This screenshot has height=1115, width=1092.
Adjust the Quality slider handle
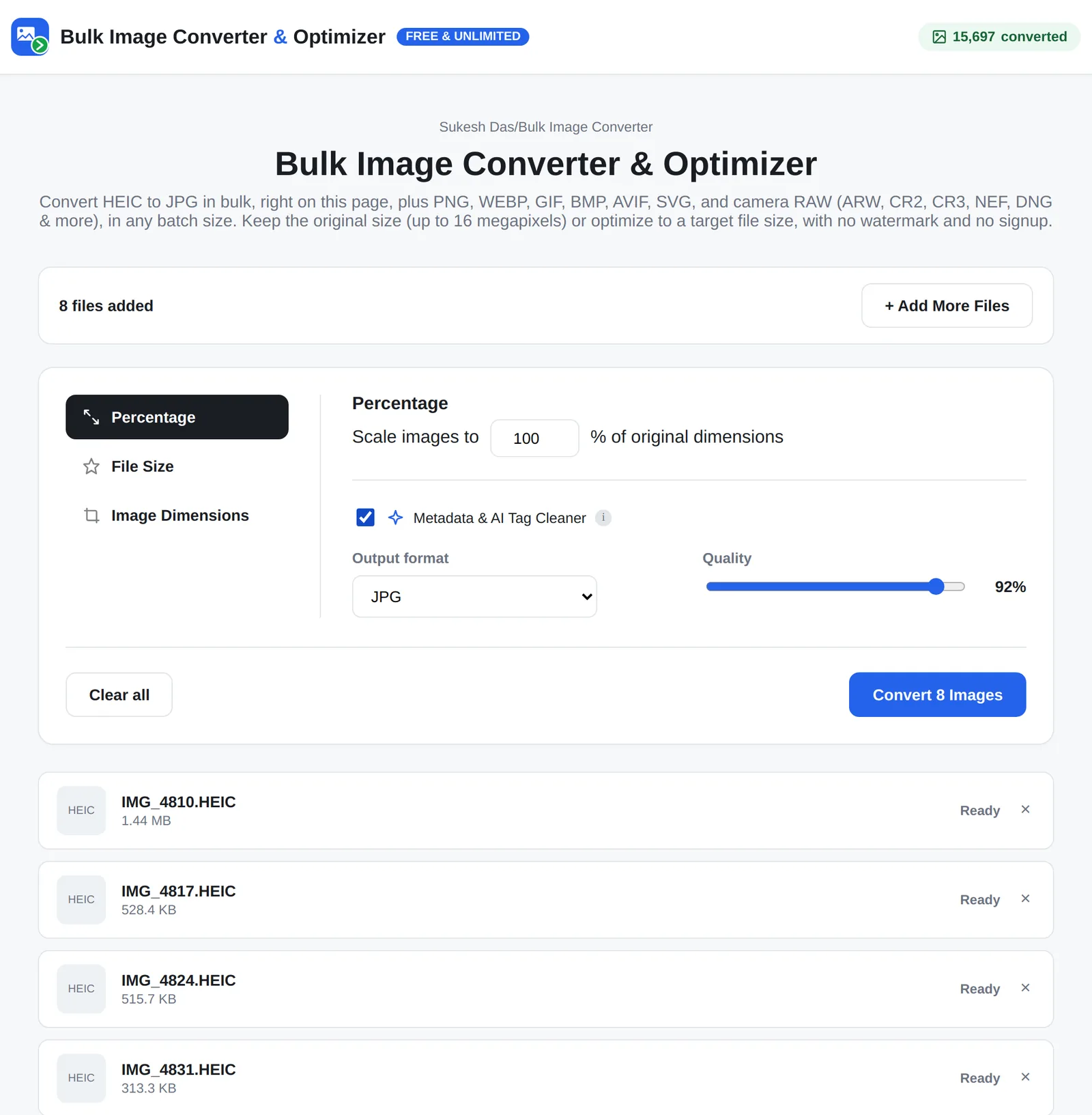coord(936,587)
